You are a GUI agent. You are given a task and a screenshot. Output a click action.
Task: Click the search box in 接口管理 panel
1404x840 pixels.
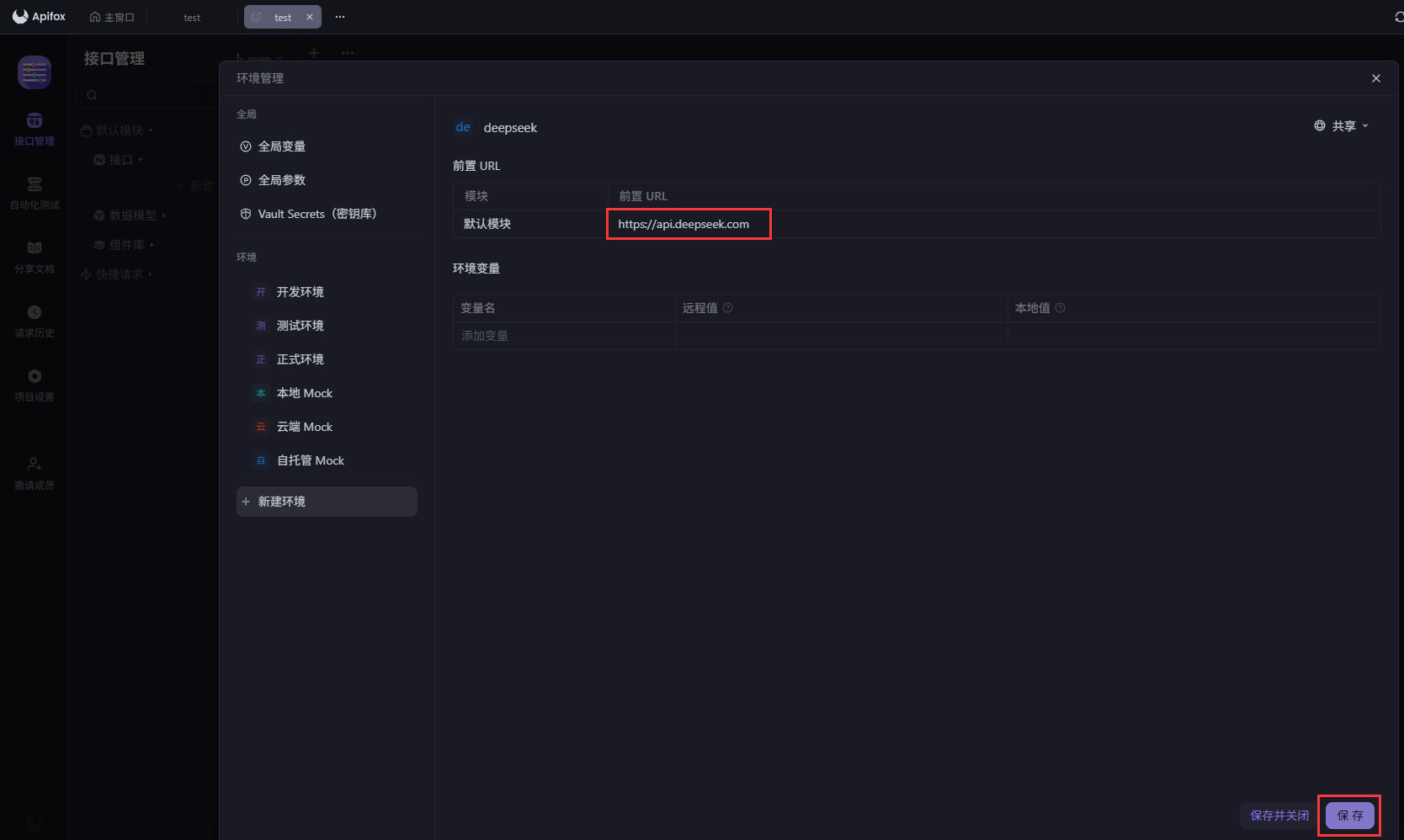click(x=147, y=95)
